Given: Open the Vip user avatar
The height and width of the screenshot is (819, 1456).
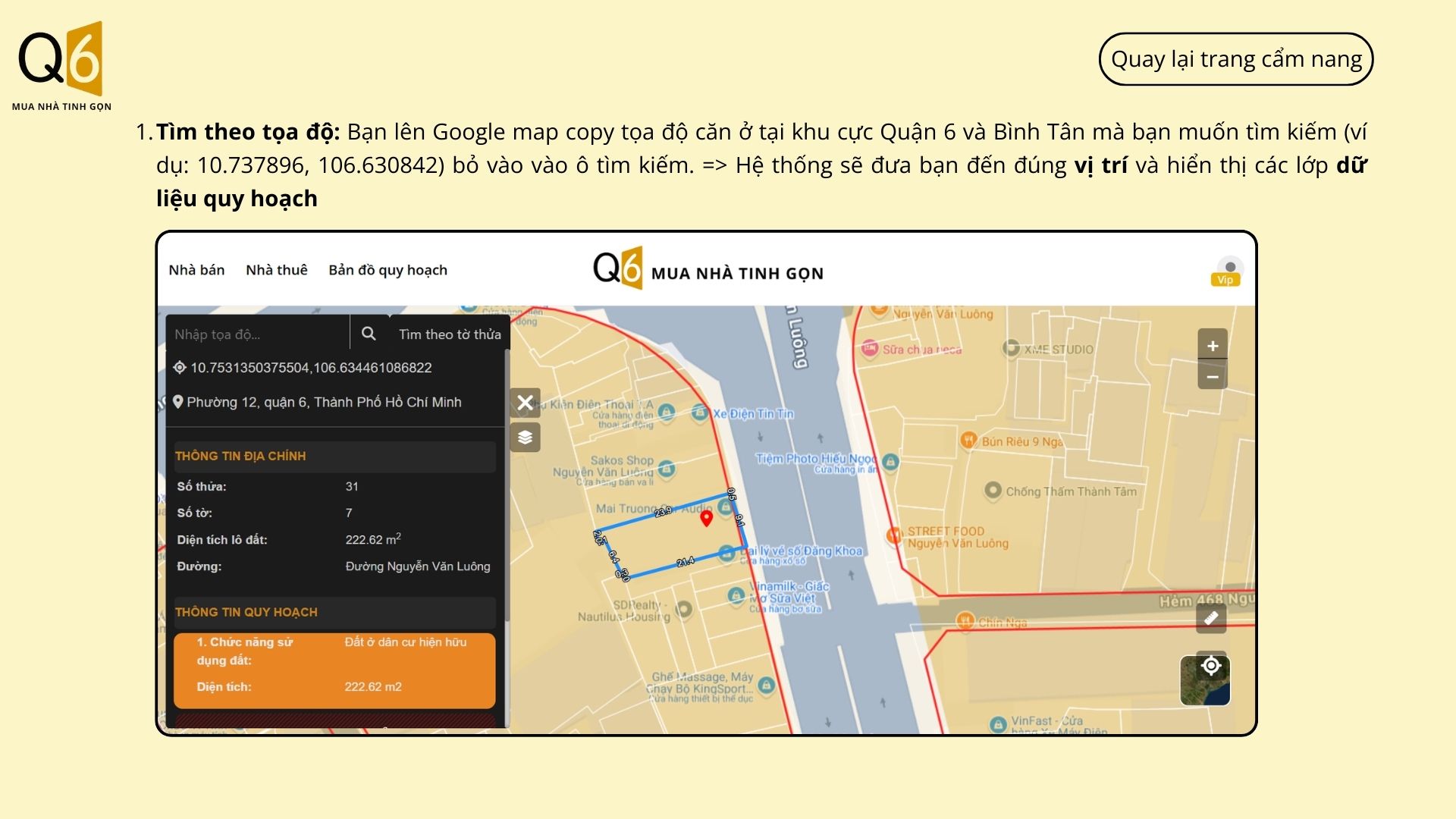Looking at the screenshot, I should tap(1226, 271).
